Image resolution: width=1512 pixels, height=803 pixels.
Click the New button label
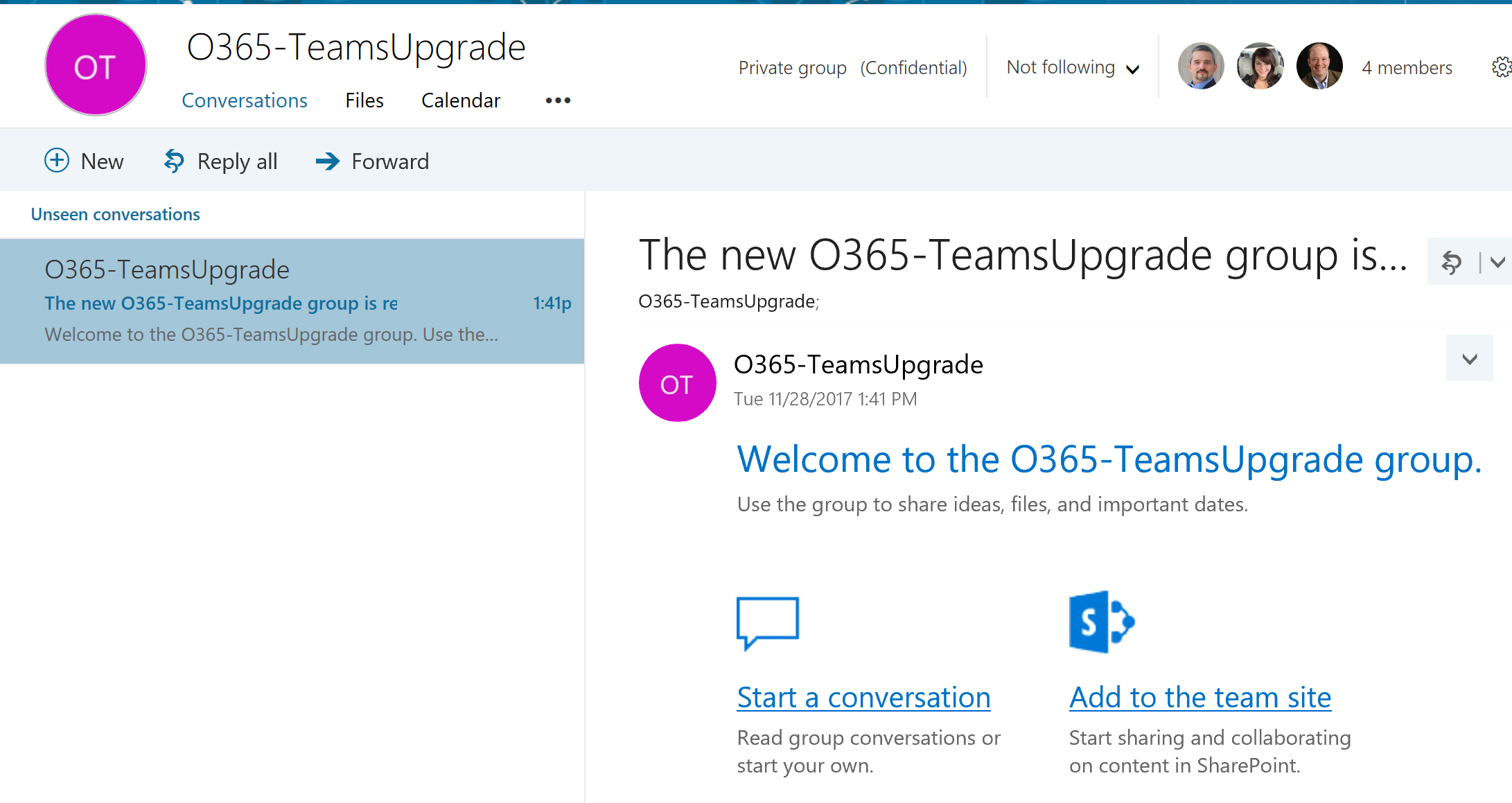[x=103, y=161]
